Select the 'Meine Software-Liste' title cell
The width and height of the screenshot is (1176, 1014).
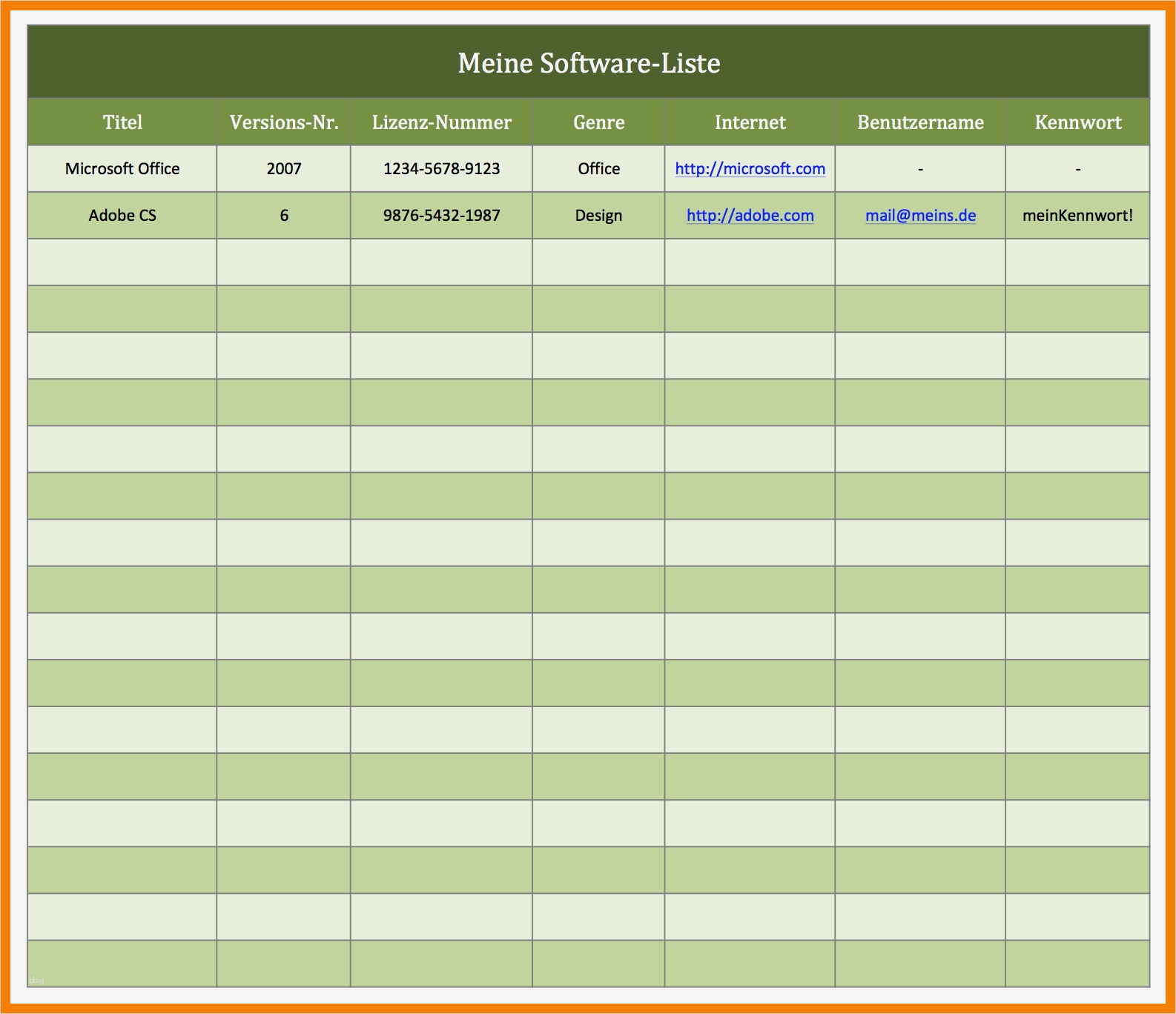click(x=589, y=62)
